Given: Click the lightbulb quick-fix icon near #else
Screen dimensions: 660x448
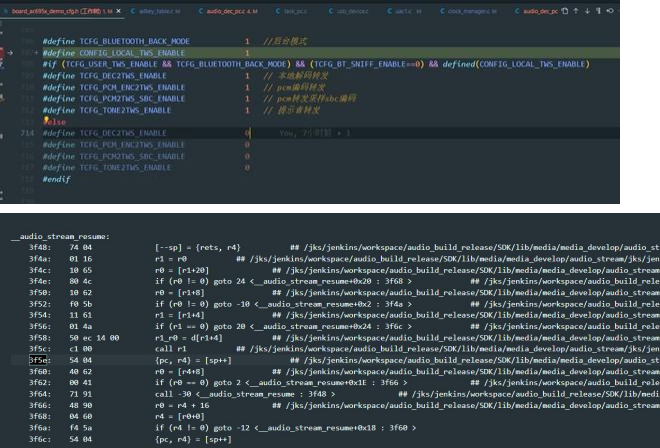Looking at the screenshot, I should click(x=46, y=120).
